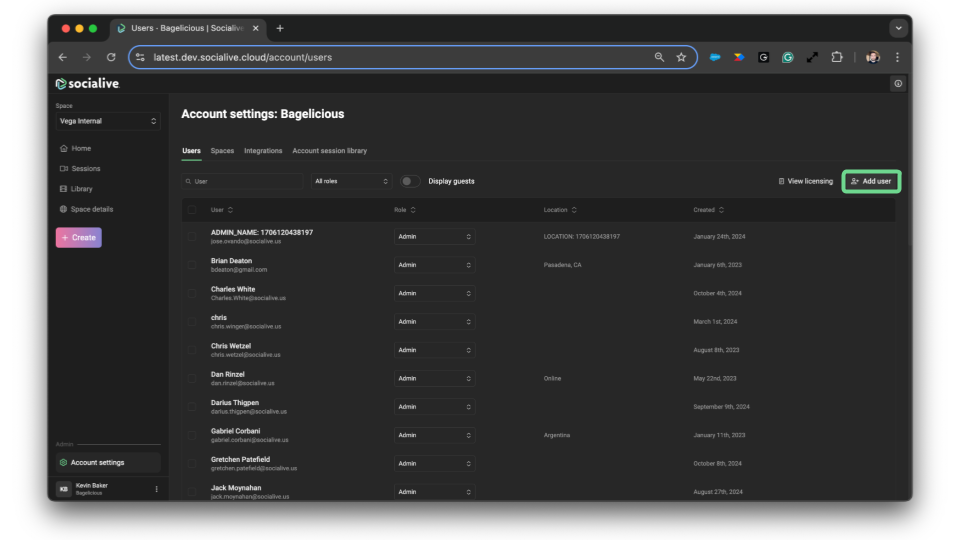Image resolution: width=960 pixels, height=540 pixels.
Task: Switch to Account session library tab
Action: coord(329,151)
